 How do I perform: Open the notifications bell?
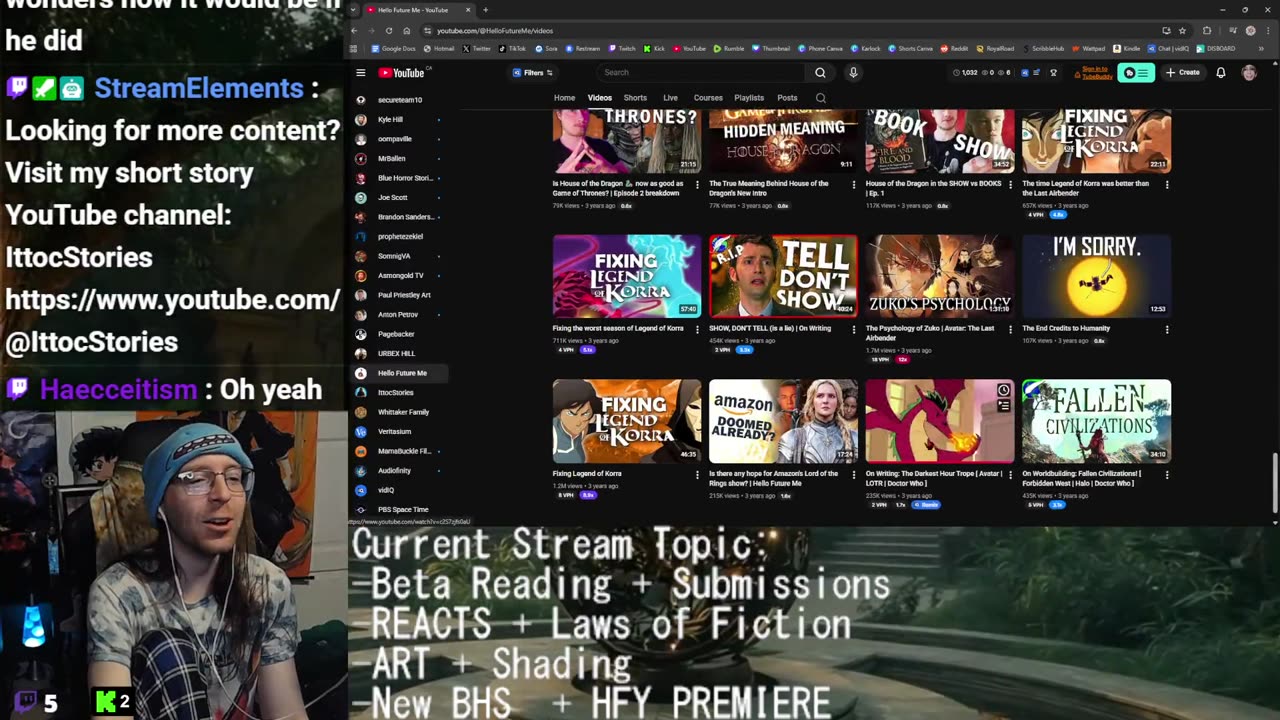(x=1221, y=73)
